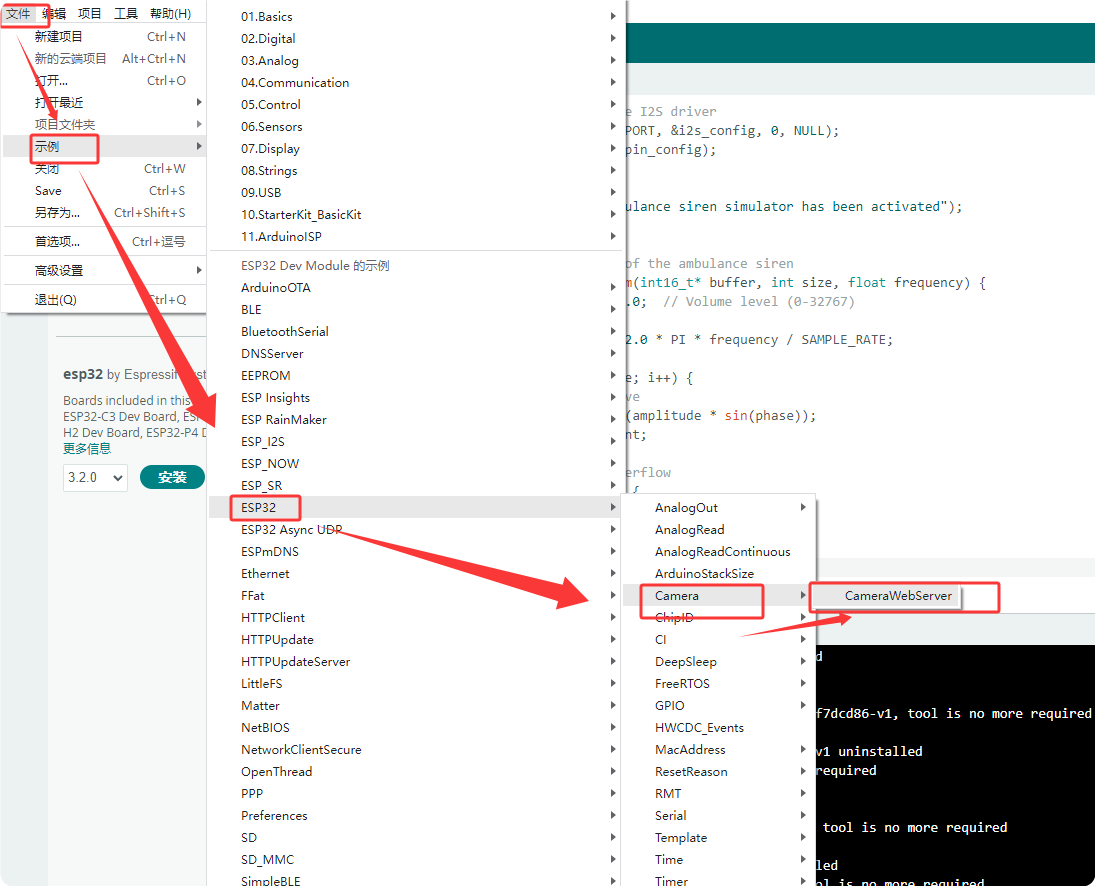Open 首选项... preferences entry
Image resolution: width=1095 pixels, height=886 pixels.
pos(105,242)
